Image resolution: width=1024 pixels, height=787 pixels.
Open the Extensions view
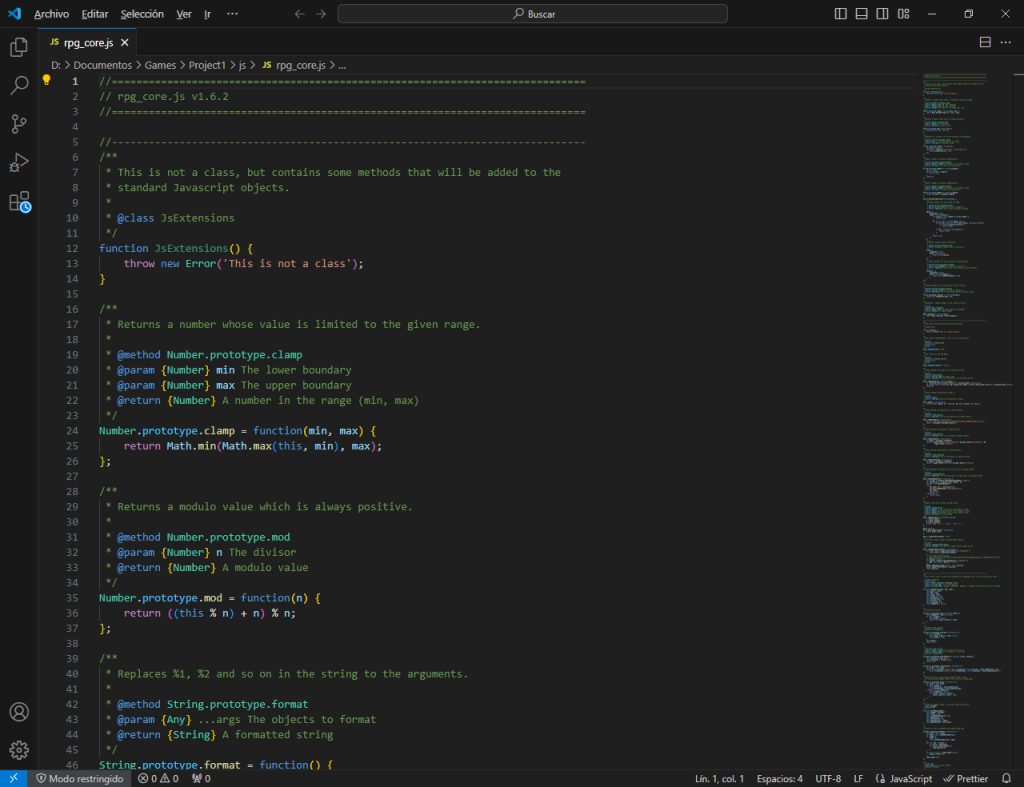[19, 201]
